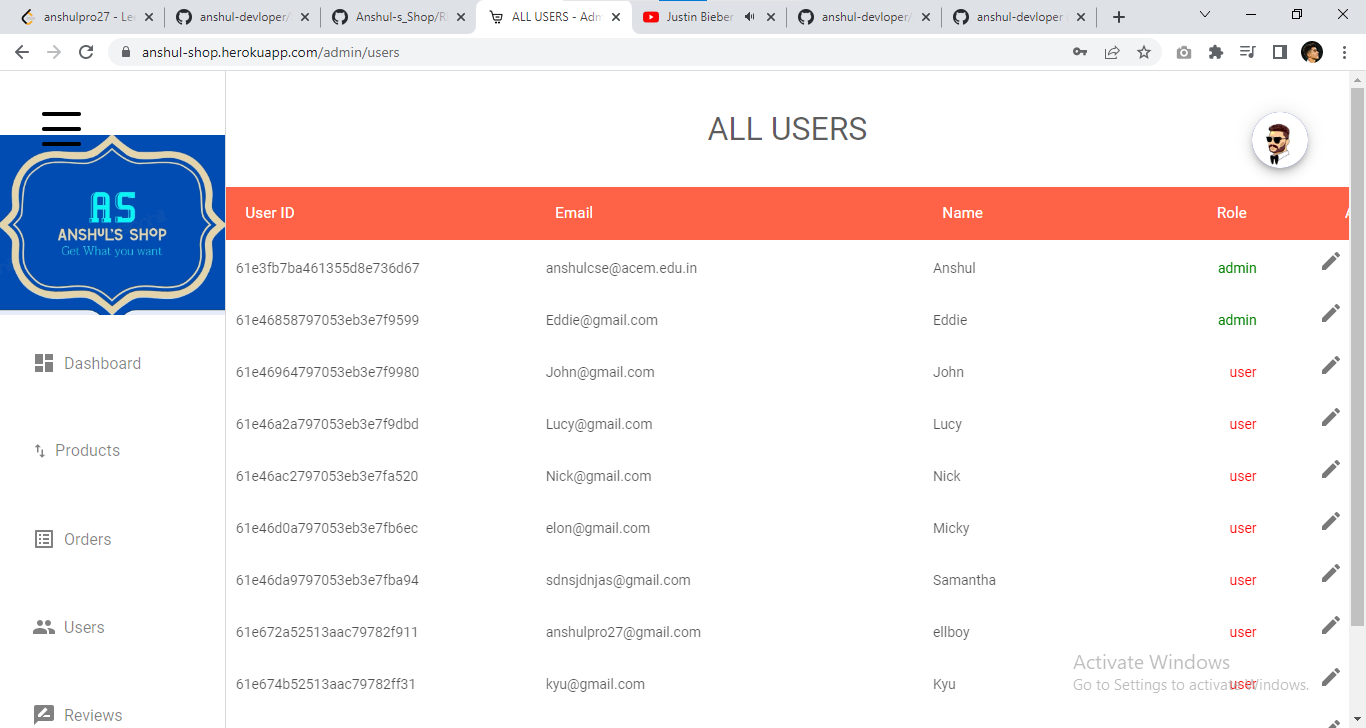Select the anshul-developer GitHub tab

[x=864, y=16]
